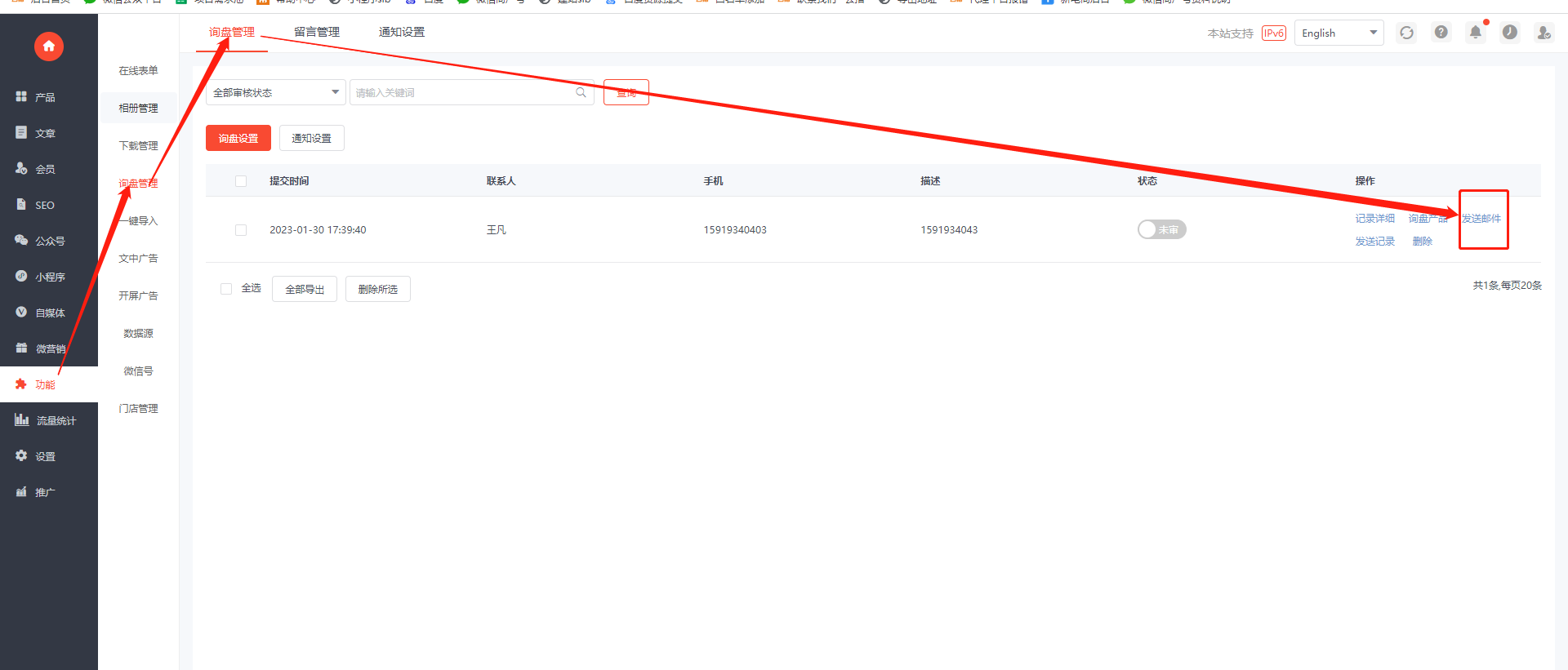Switch to the 通知设置 tab

[x=402, y=32]
